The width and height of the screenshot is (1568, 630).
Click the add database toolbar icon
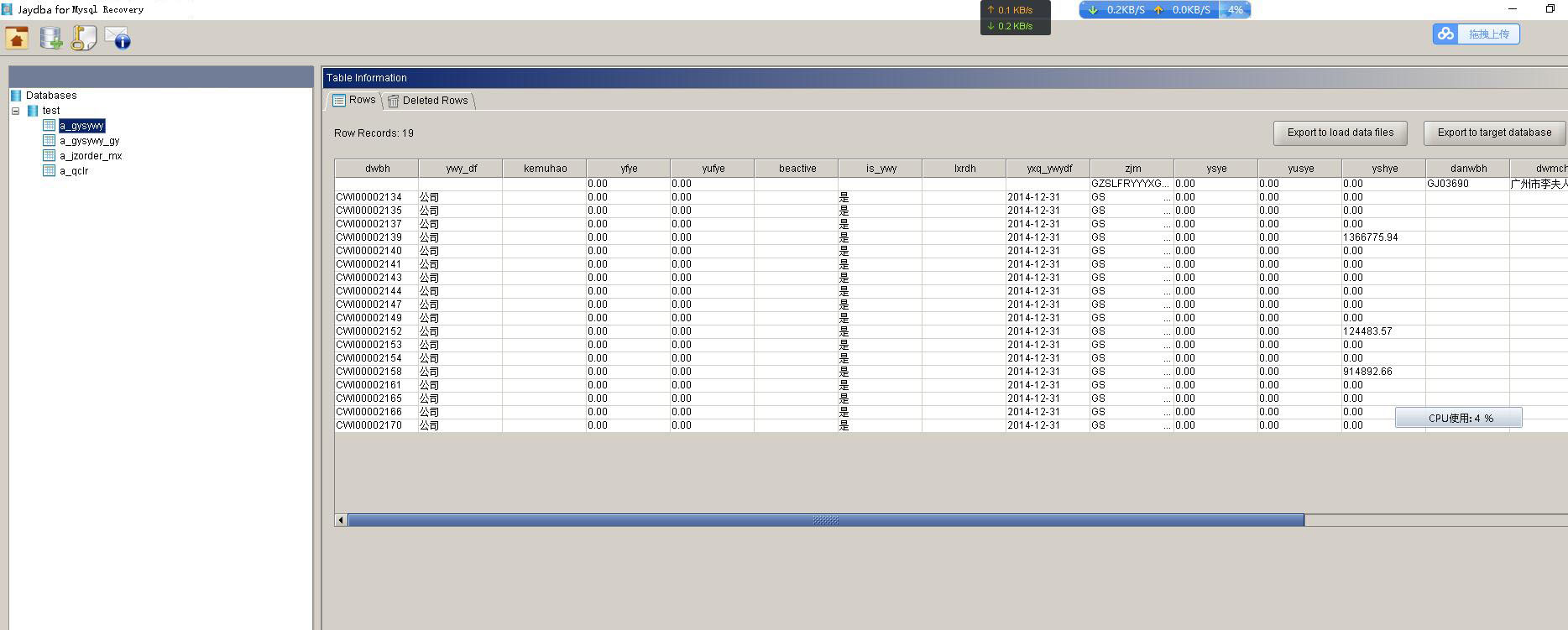tap(51, 38)
